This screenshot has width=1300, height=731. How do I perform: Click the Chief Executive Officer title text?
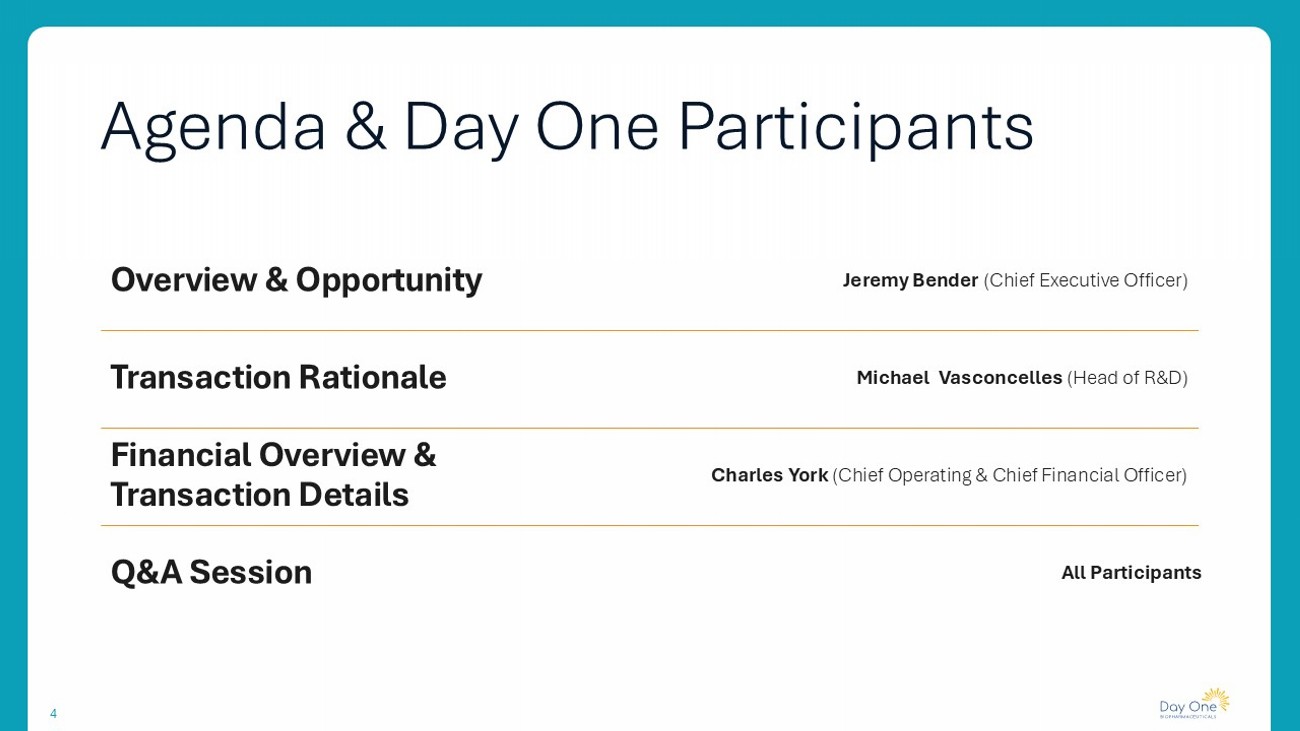[1086, 280]
